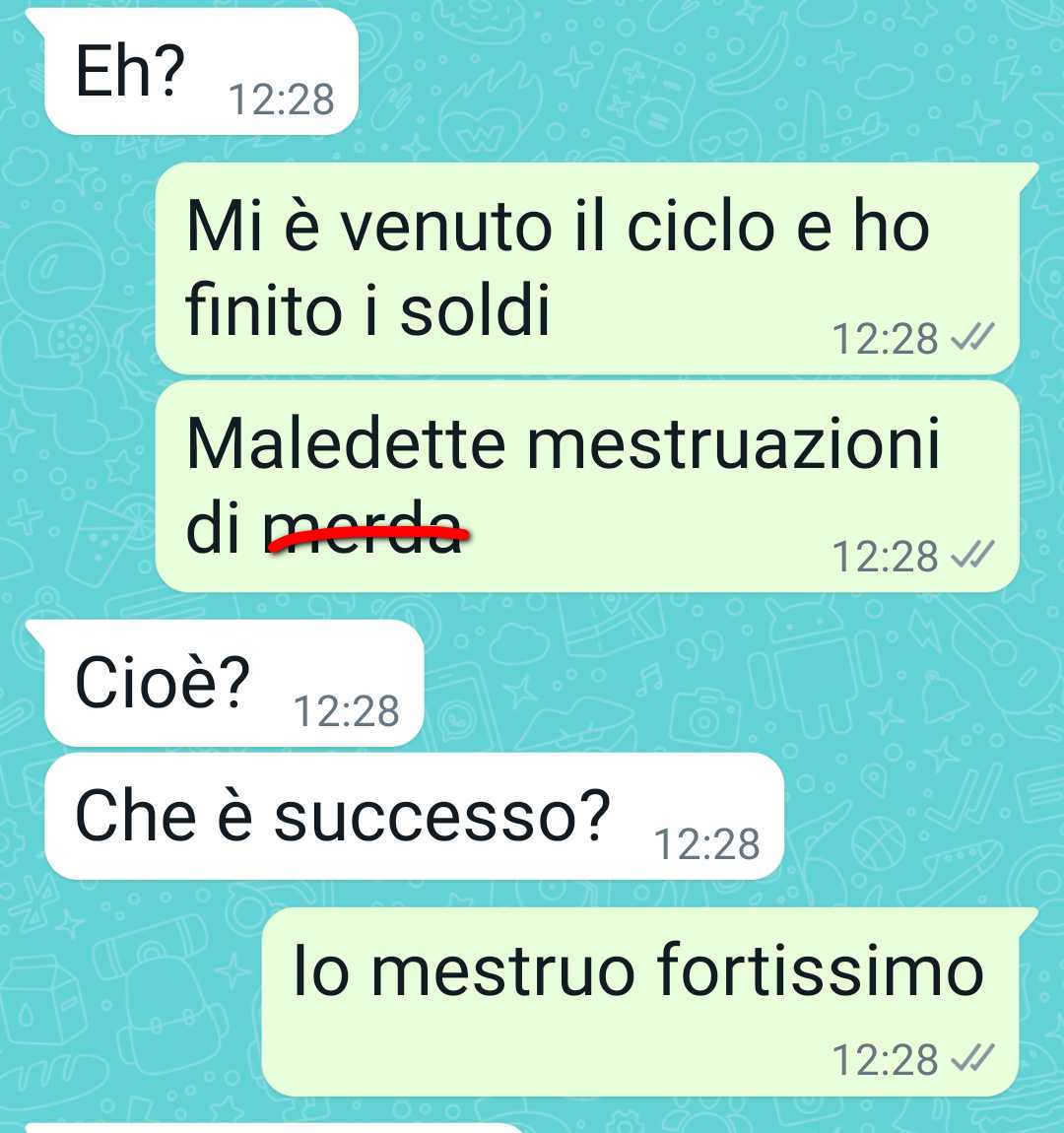Tap the read checkmarks on "Maledette mestruazioni" message
Viewport: 1064px width, 1133px height.
click(972, 555)
